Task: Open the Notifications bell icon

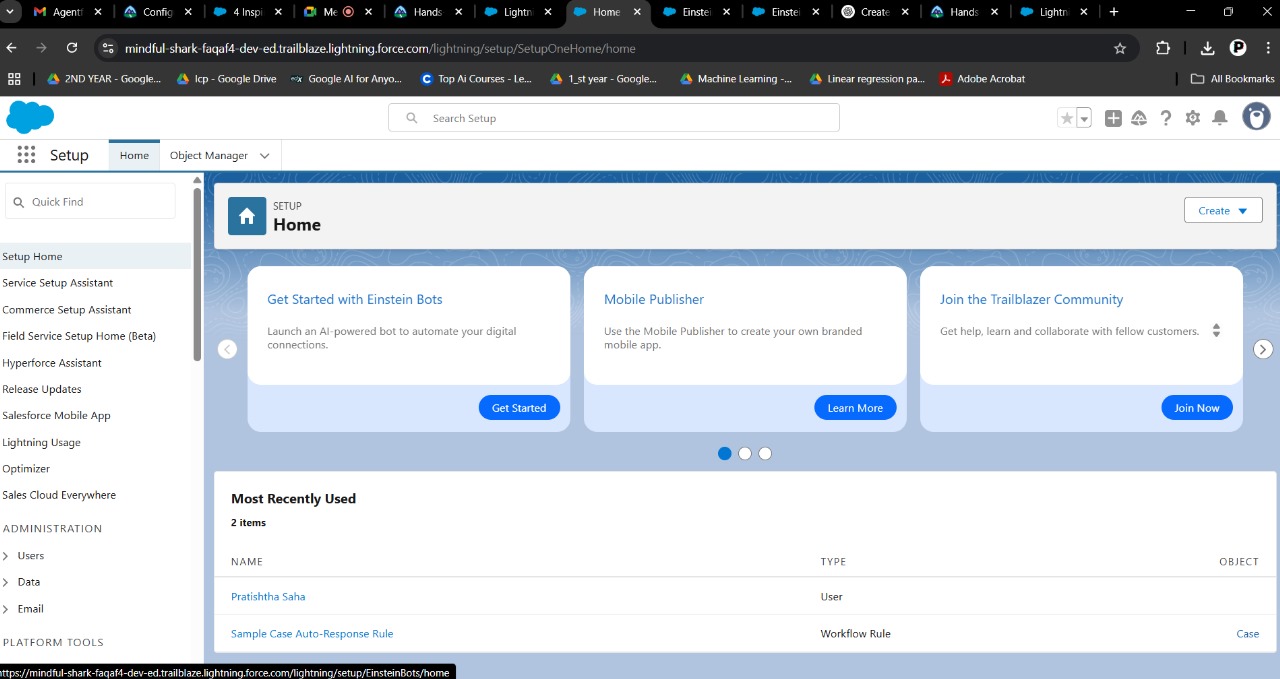Action: coord(1220,118)
